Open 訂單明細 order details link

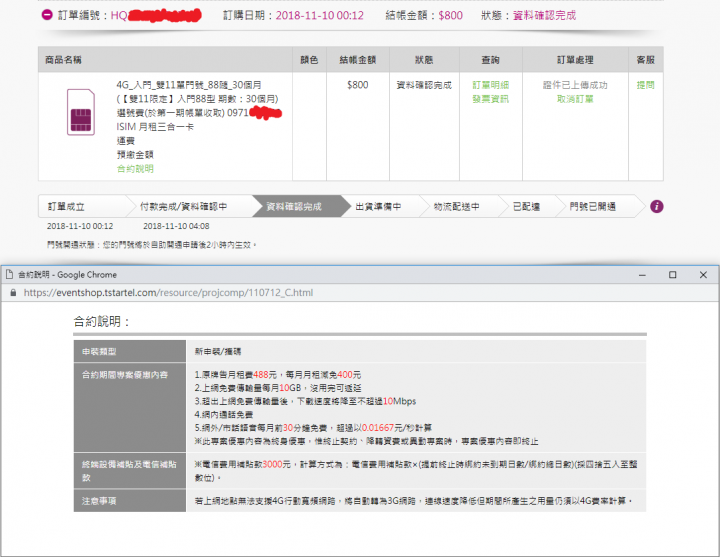tap(490, 85)
